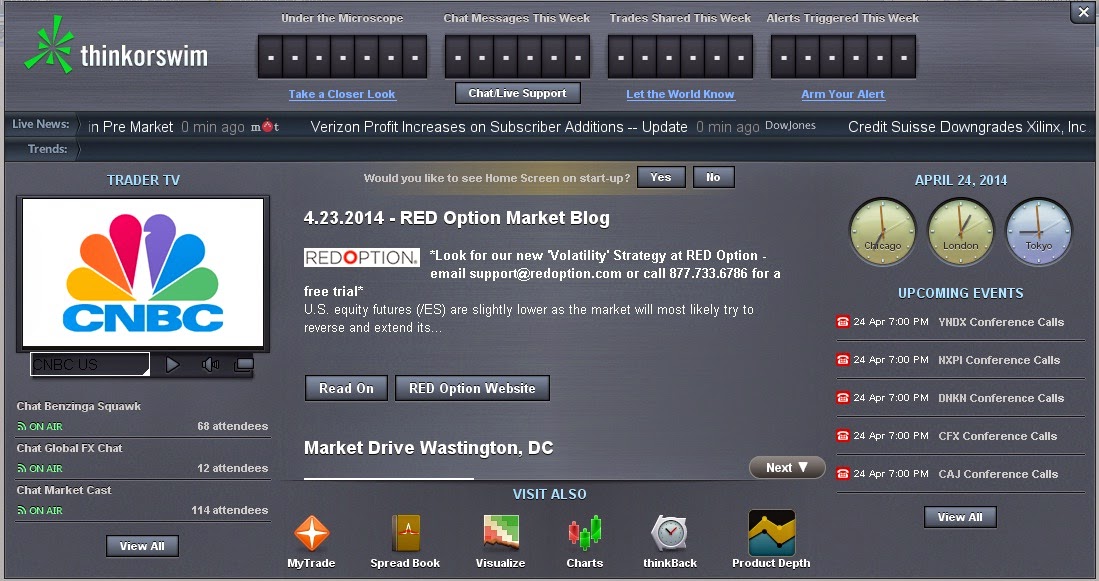The image size is (1099, 581).
Task: Click the 68 attendees count
Action: coord(233,426)
